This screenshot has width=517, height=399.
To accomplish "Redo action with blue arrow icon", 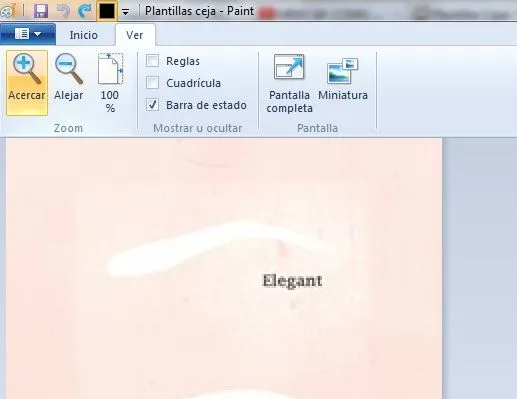I will click(x=84, y=11).
